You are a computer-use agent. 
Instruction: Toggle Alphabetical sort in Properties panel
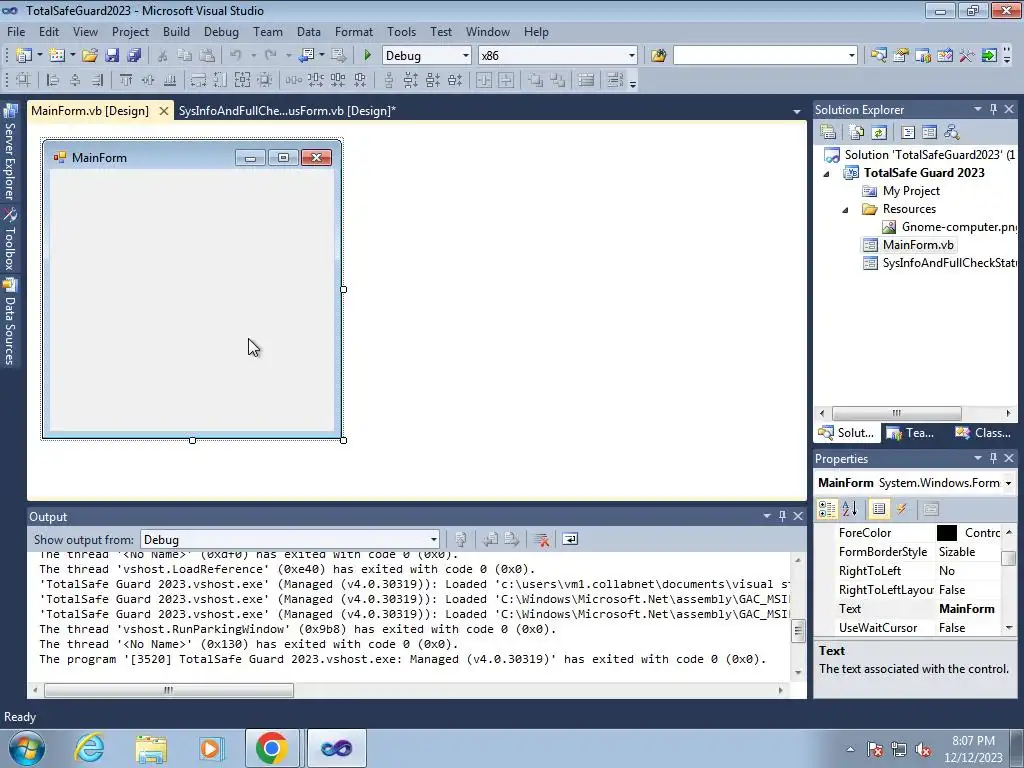pyautogui.click(x=850, y=509)
